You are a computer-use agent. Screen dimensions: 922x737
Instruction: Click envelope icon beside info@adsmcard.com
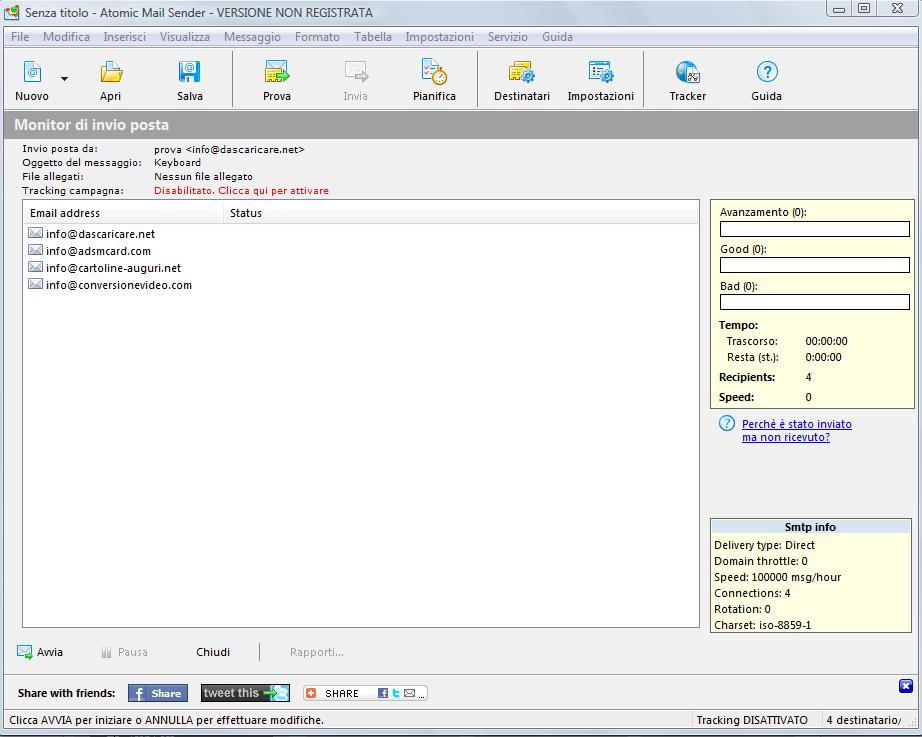35,250
